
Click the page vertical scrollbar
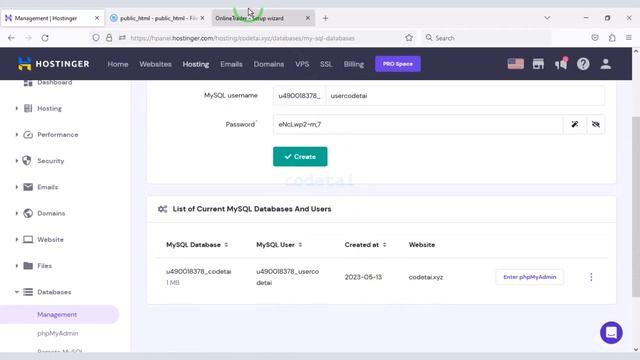[x=636, y=206]
